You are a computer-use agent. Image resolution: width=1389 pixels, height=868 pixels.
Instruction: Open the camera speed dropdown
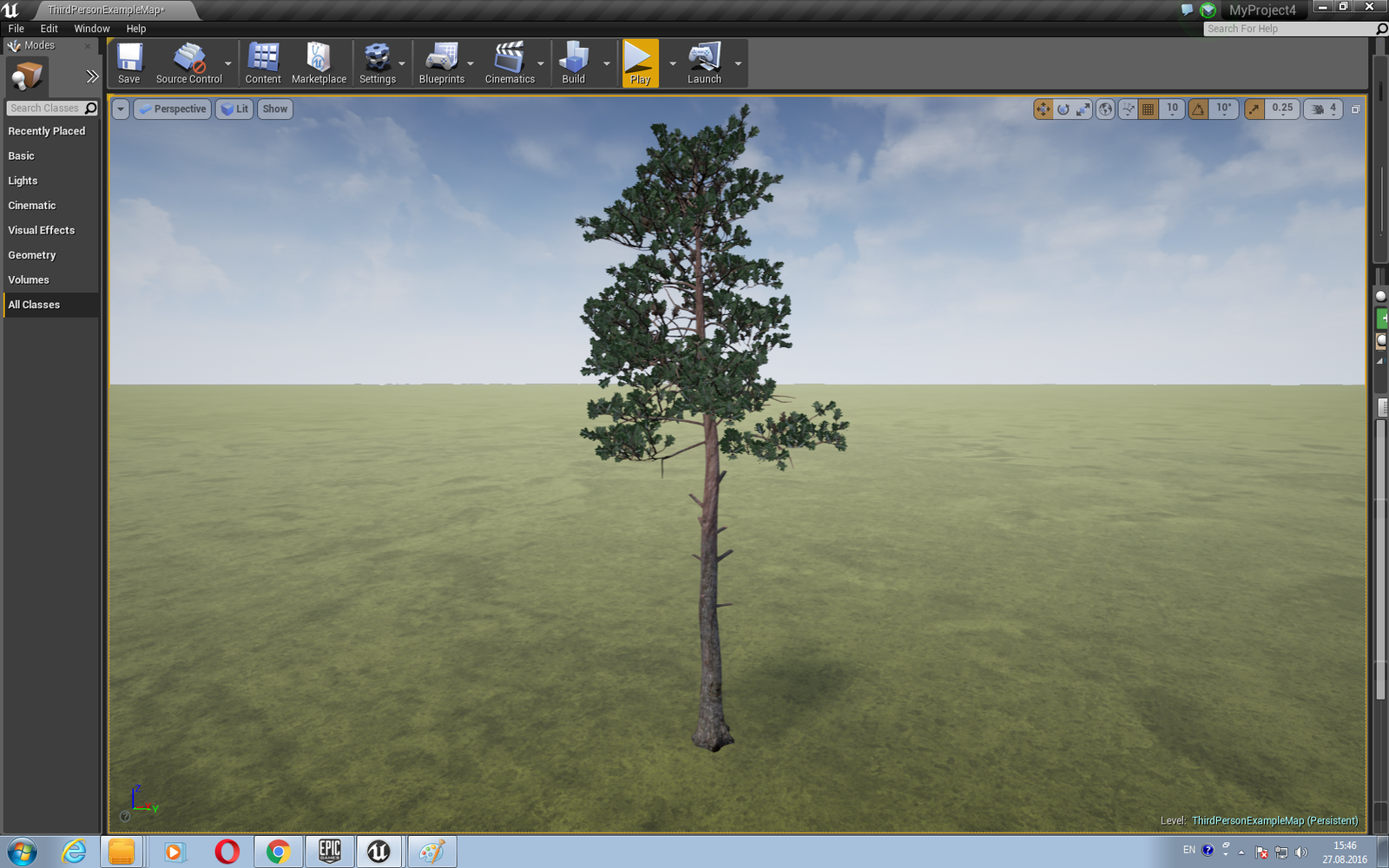[x=1324, y=109]
